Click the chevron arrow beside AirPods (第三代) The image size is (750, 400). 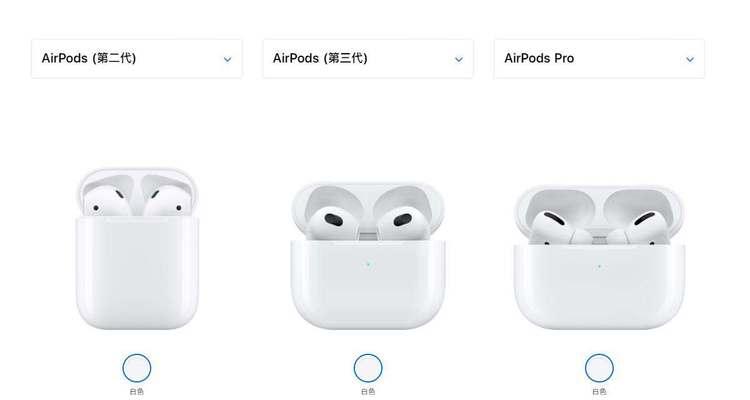click(459, 60)
